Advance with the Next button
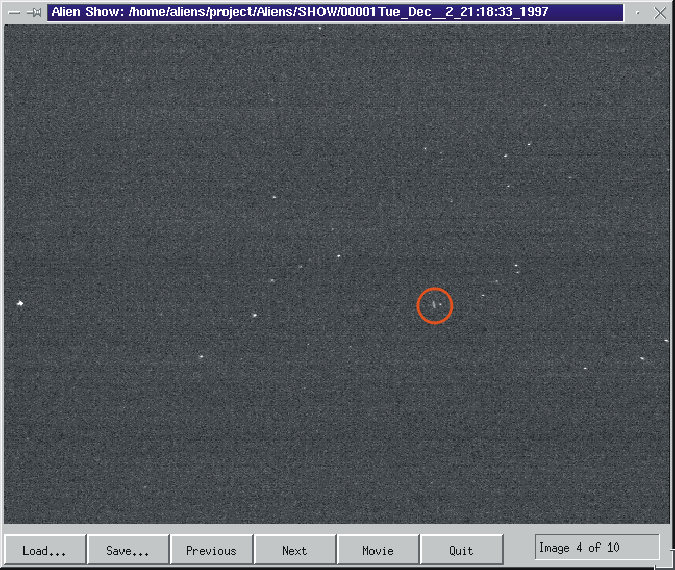Viewport: 675px width, 570px height. click(295, 549)
